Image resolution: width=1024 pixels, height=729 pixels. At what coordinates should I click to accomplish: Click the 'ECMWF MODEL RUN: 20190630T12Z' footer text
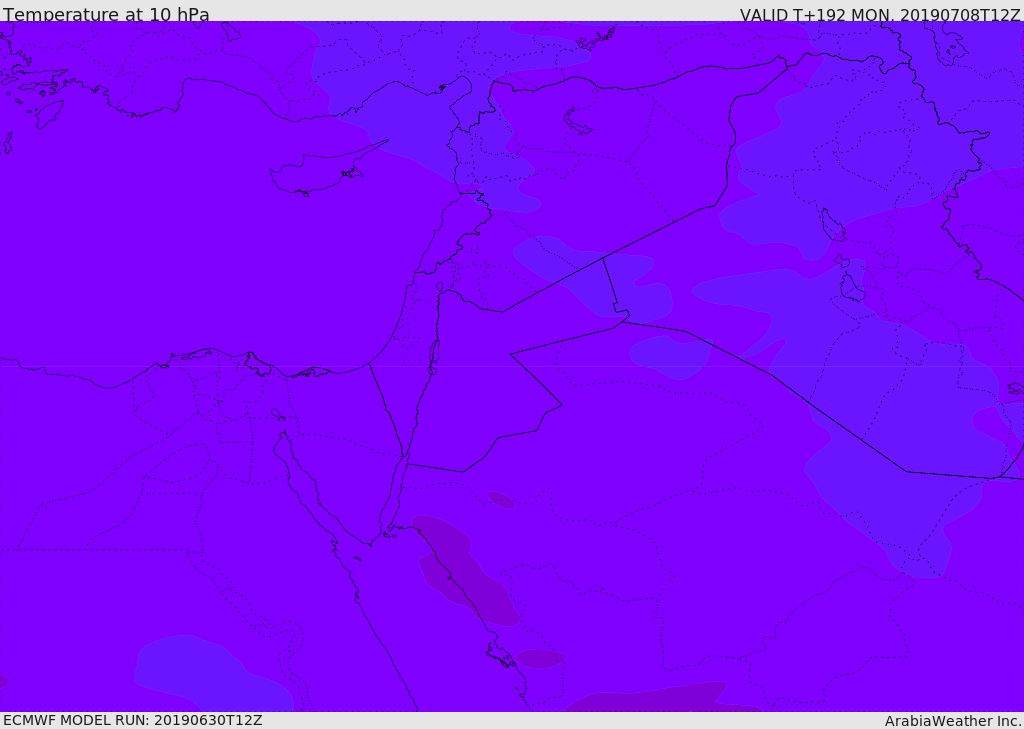point(133,720)
